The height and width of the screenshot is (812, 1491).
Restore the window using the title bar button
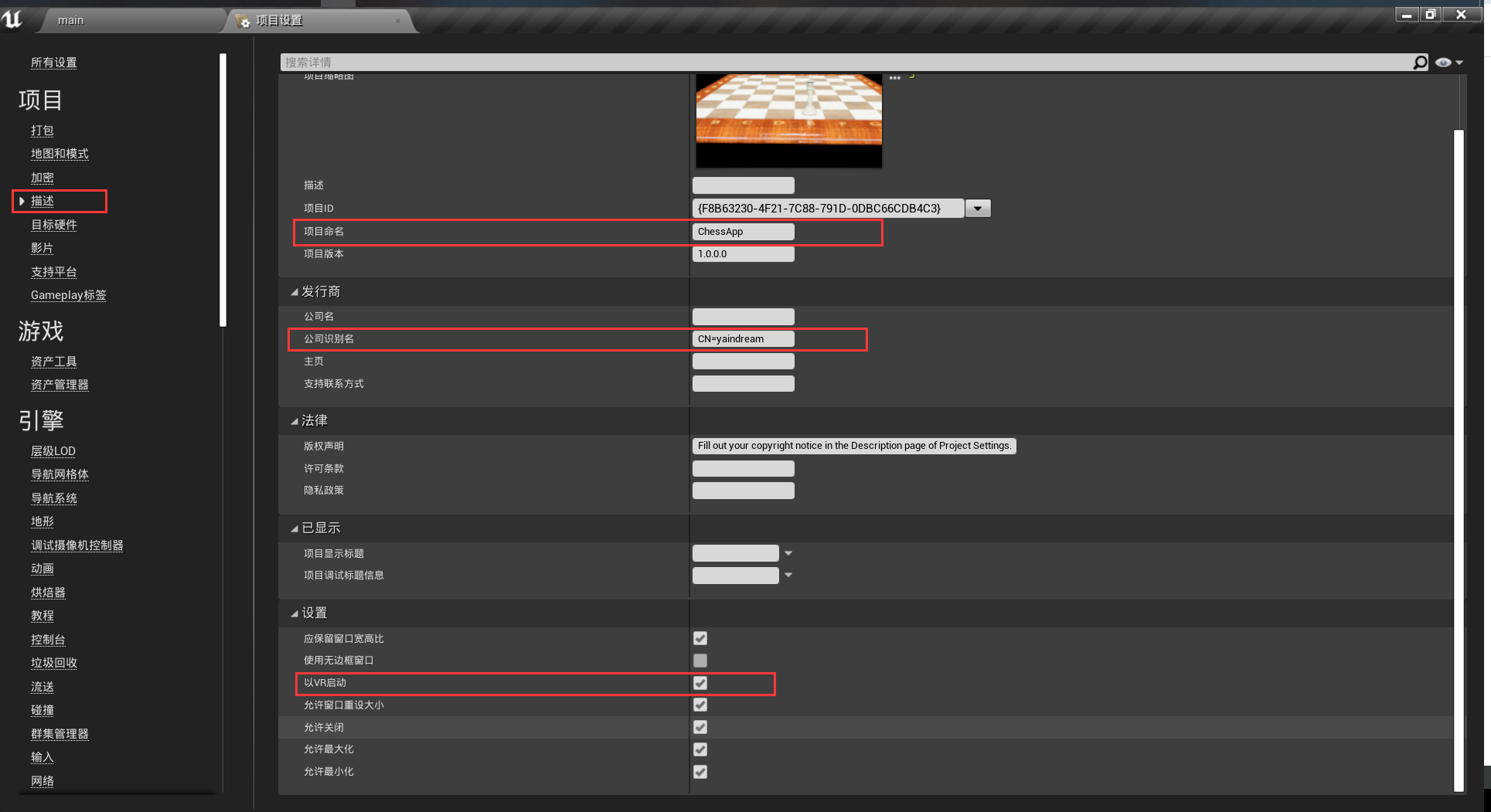1430,15
